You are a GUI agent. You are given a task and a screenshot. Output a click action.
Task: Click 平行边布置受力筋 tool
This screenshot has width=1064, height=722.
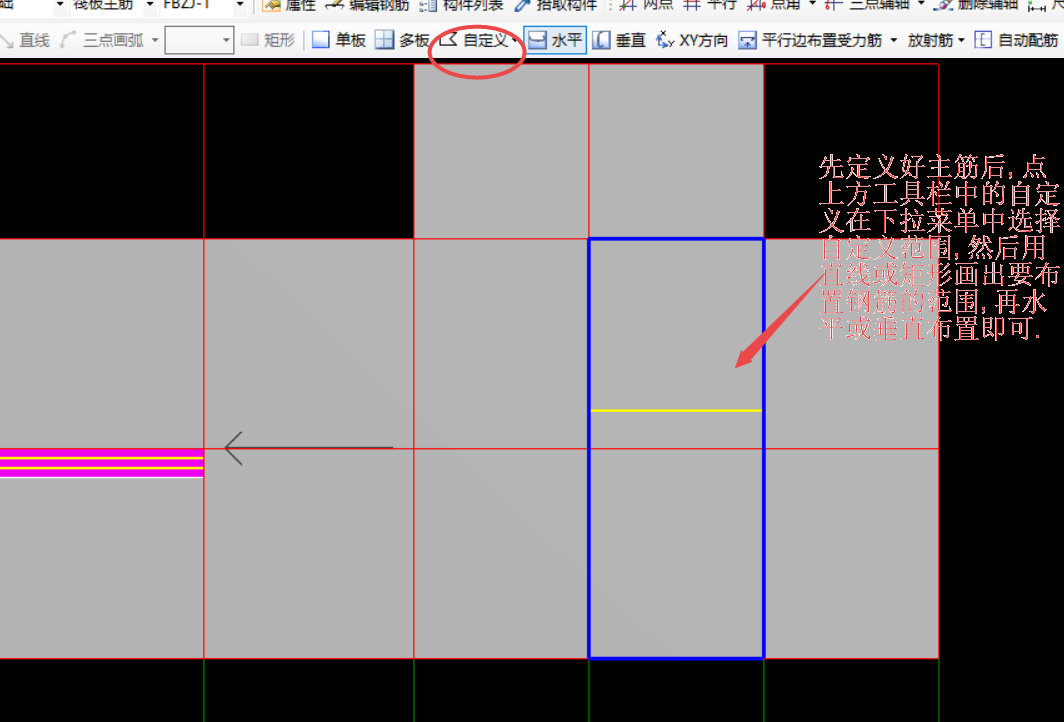811,40
